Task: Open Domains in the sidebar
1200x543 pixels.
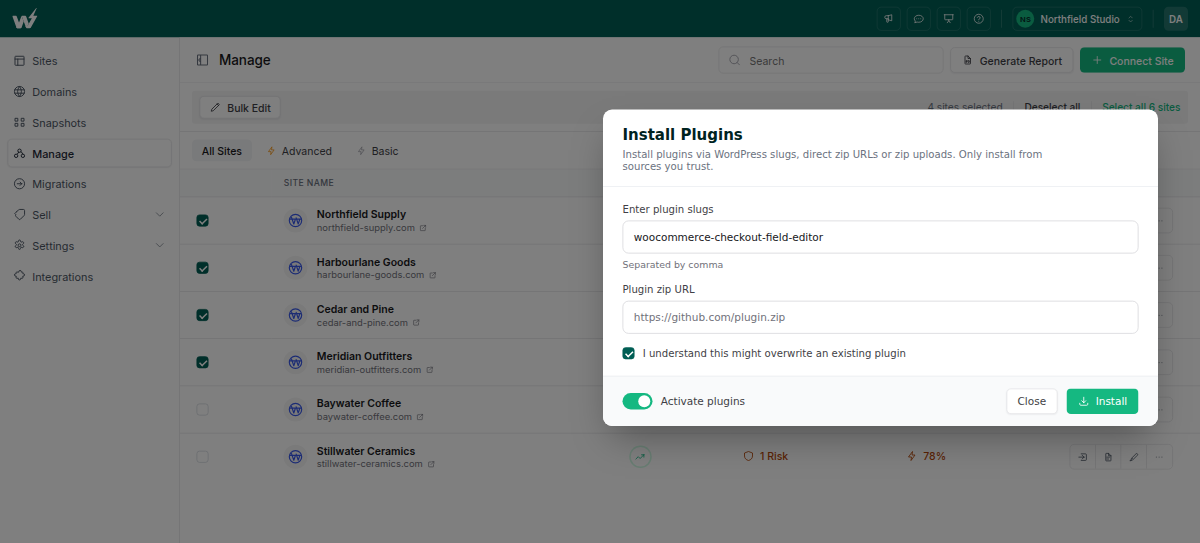Action: coord(90,92)
